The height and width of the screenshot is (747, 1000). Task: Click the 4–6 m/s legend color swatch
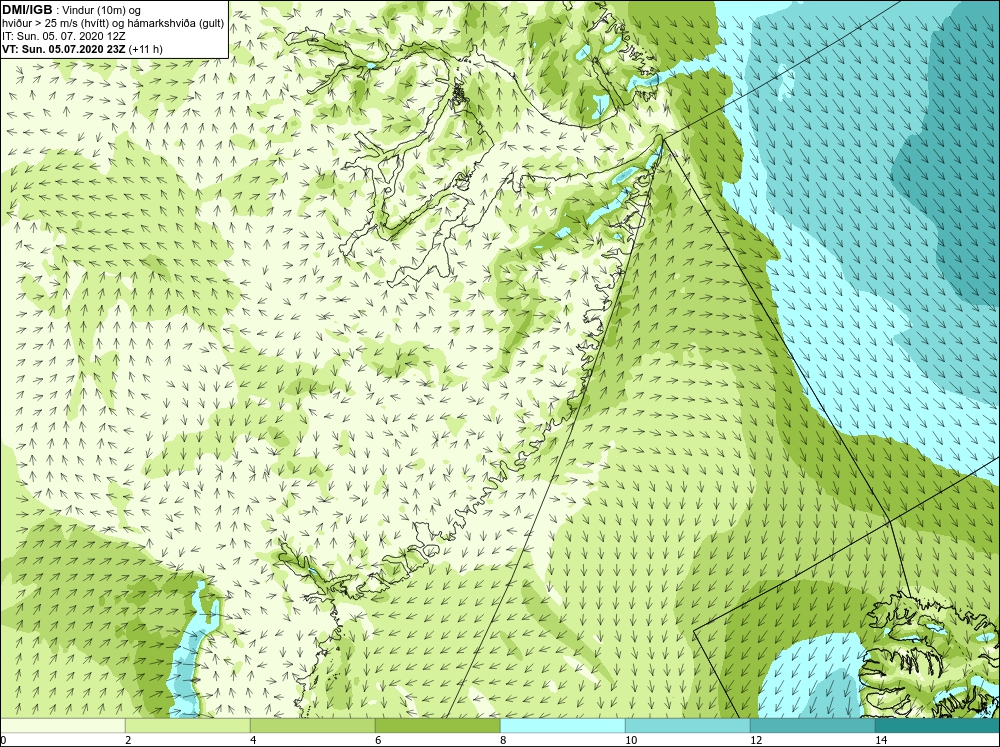coord(312,725)
